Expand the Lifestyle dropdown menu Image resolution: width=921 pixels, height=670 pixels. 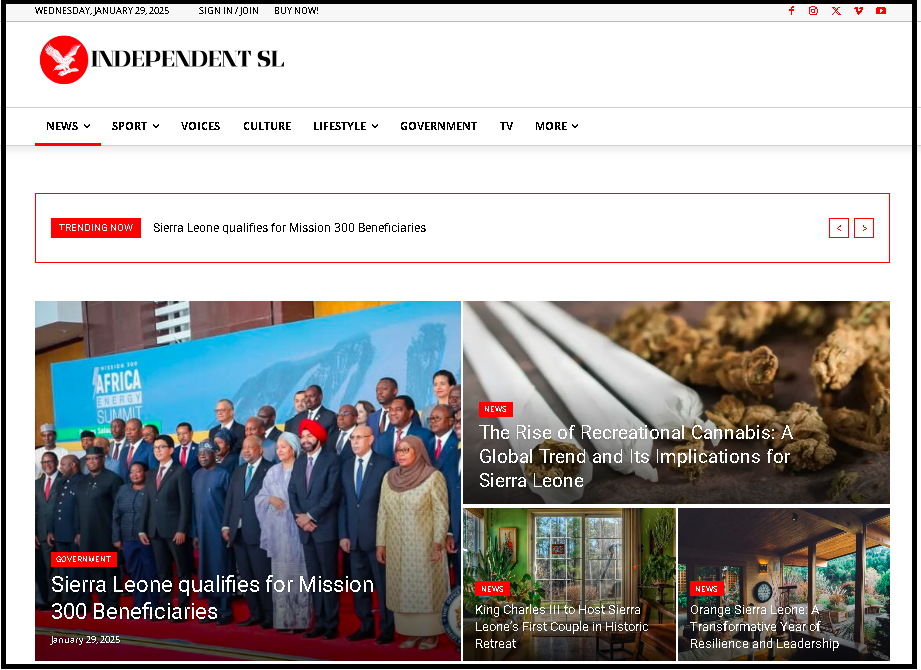coord(345,126)
